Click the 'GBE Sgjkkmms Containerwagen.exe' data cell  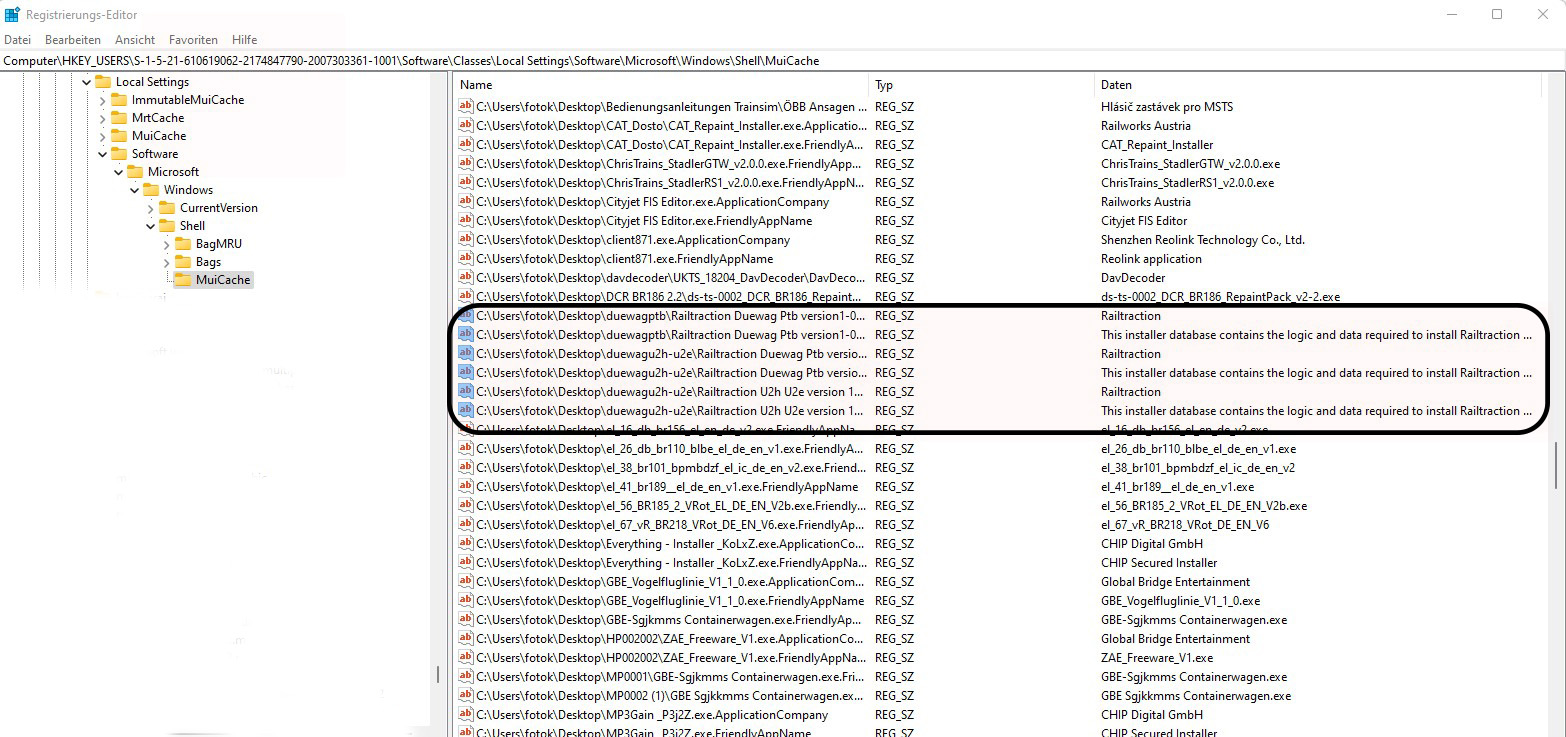(1196, 696)
